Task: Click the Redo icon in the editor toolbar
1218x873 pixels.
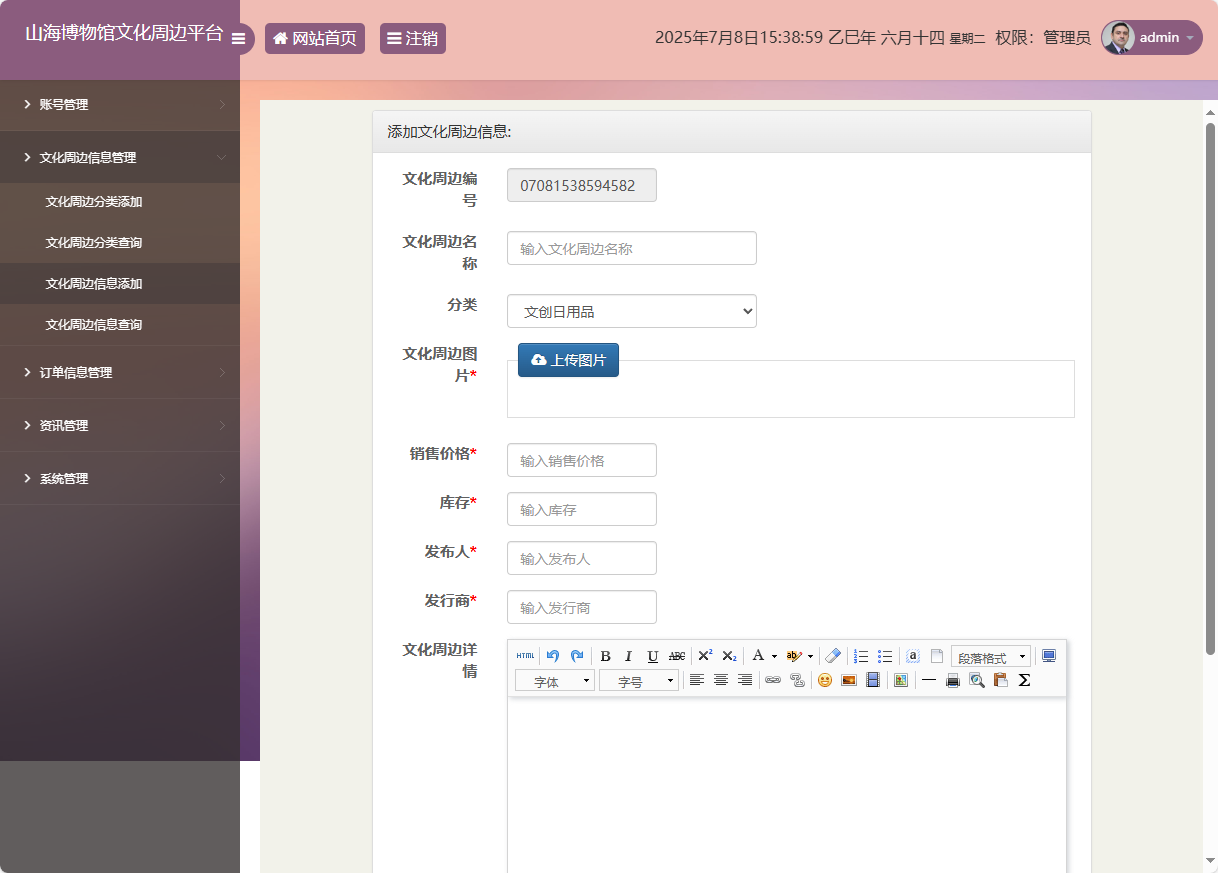Action: pos(576,656)
